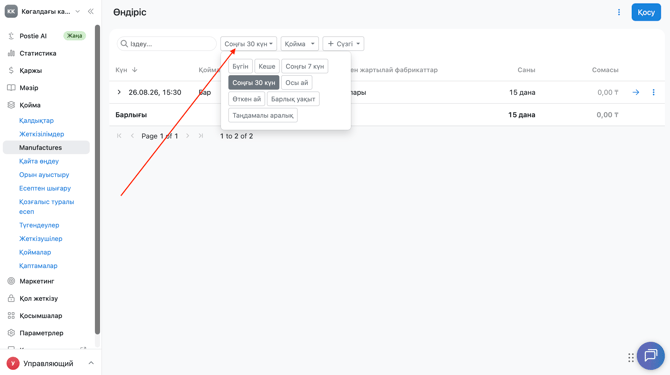Viewport: 670px width, 375px height.
Task: Open row details arrow icon
Action: [636, 92]
